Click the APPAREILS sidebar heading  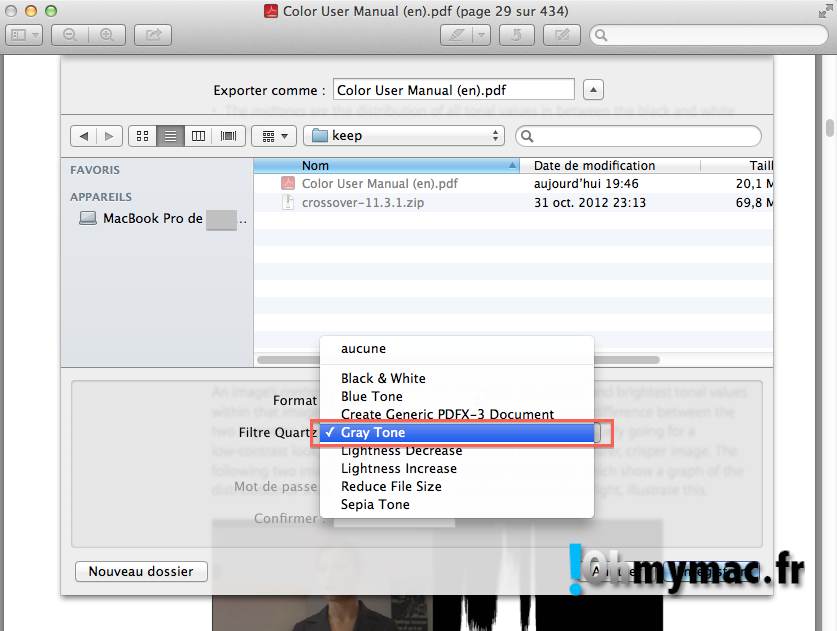click(101, 196)
